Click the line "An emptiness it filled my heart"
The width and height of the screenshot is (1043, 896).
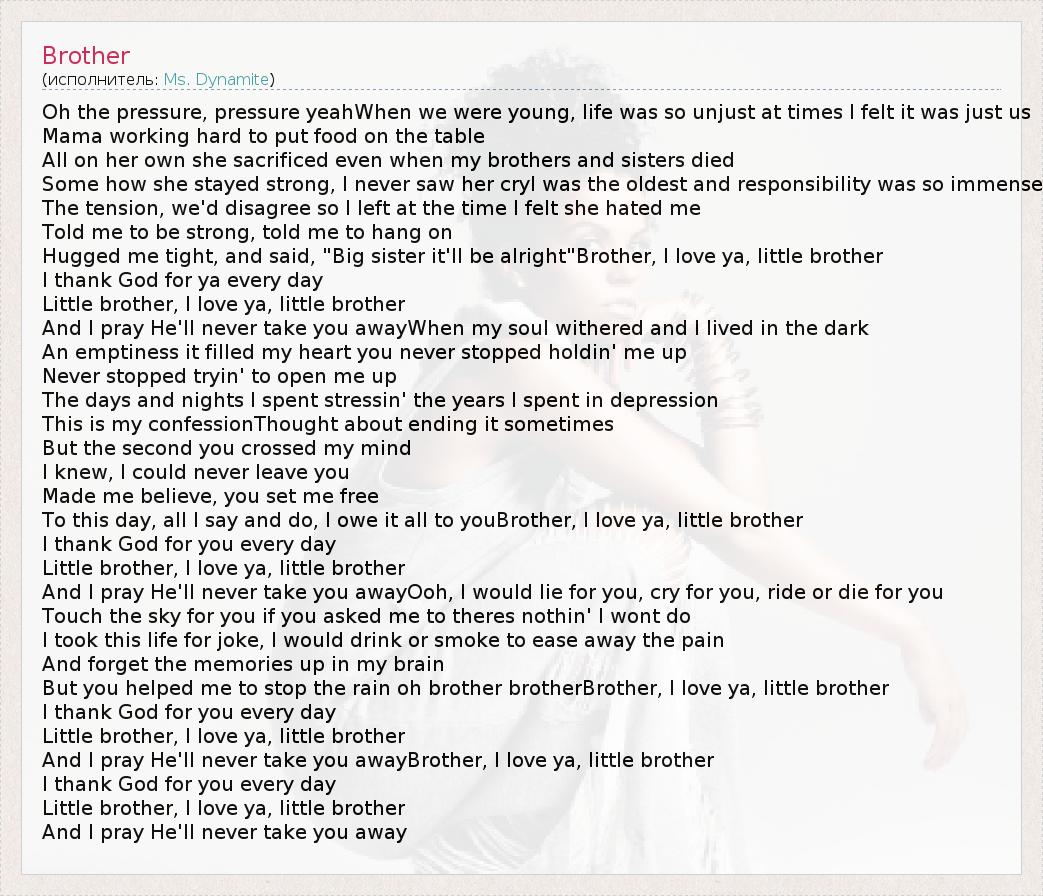[x=364, y=352]
